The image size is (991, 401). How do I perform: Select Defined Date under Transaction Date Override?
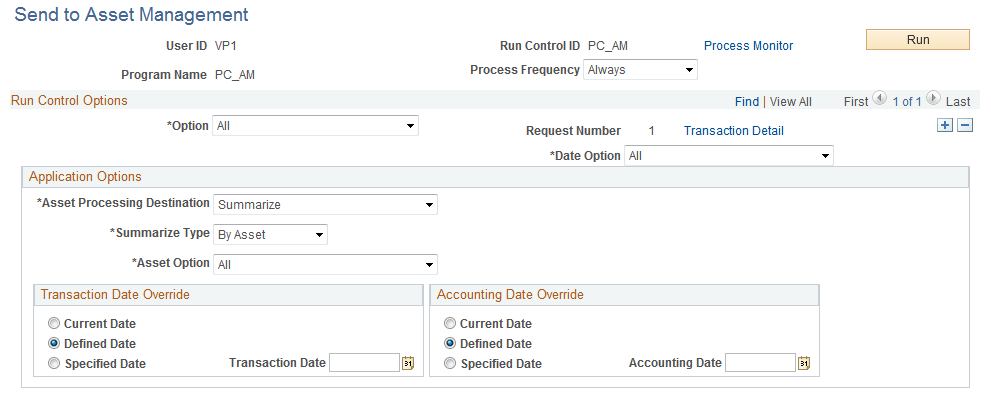tap(54, 343)
